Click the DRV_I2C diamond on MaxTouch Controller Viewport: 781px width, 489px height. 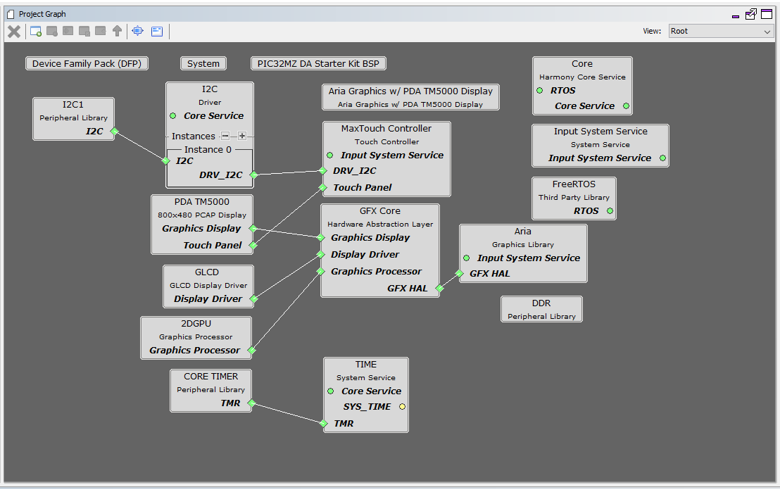pos(323,171)
